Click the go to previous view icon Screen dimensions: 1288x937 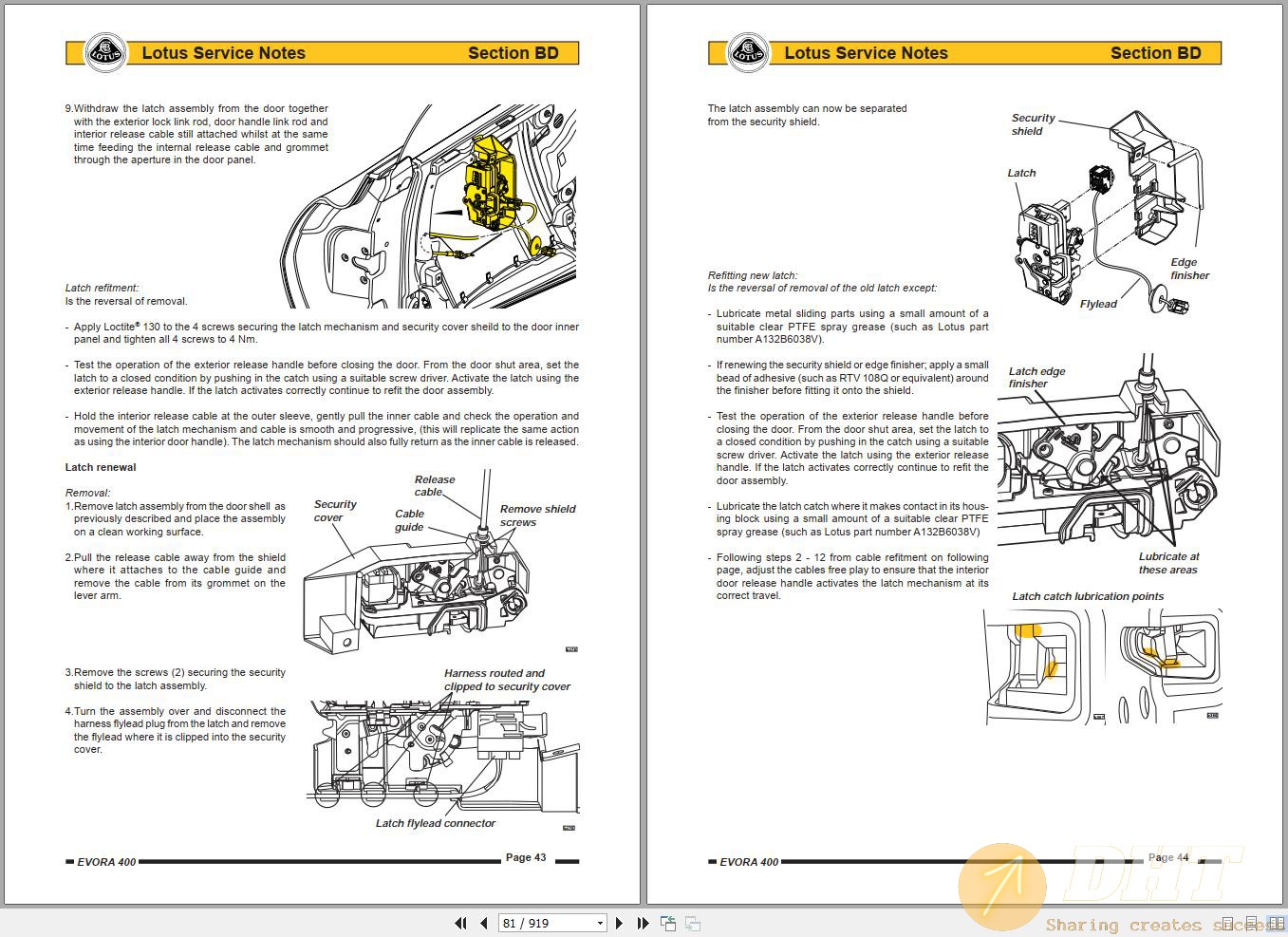point(668,923)
